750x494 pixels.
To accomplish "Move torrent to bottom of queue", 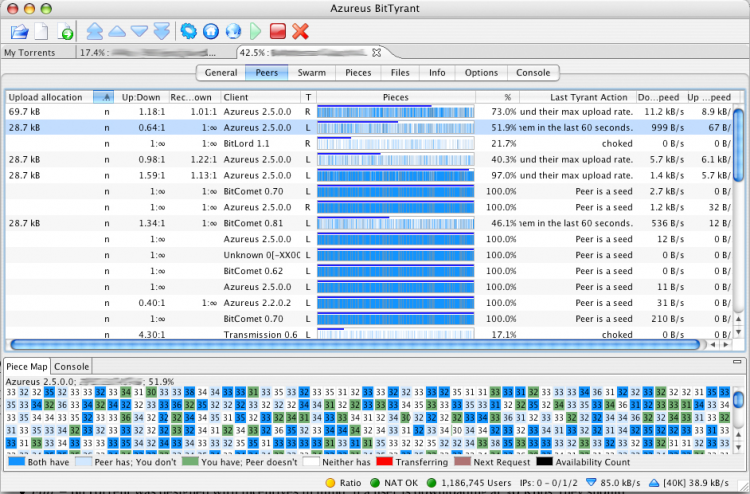I will click(x=162, y=32).
